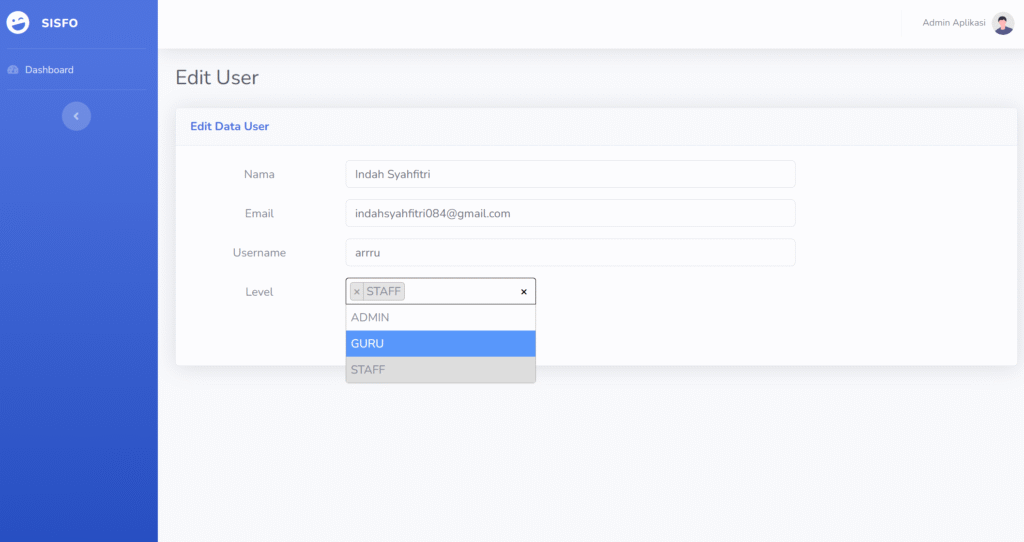Click inside the Level multi-select box
The image size is (1024, 542).
click(460, 292)
